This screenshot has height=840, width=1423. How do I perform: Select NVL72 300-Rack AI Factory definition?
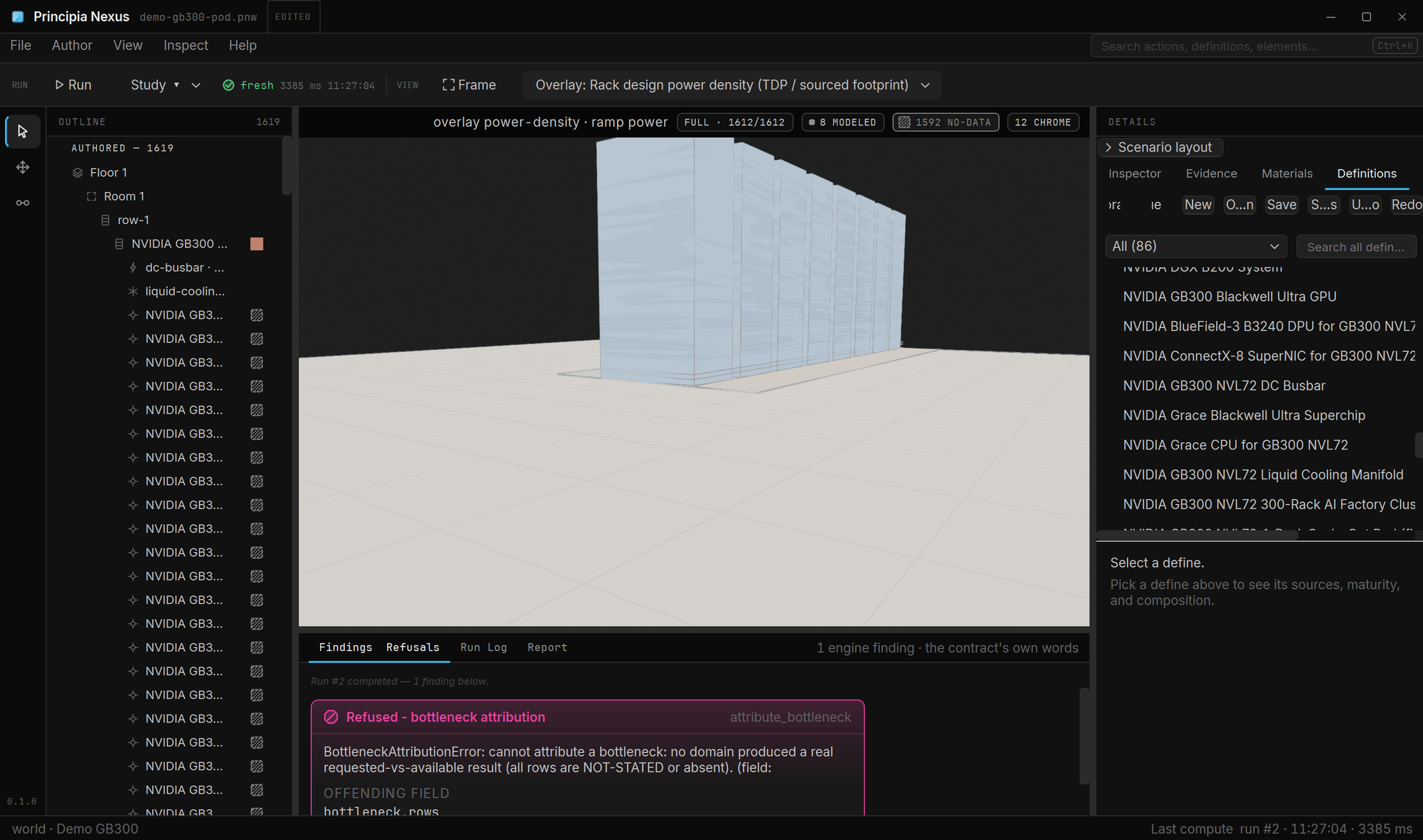click(1269, 505)
